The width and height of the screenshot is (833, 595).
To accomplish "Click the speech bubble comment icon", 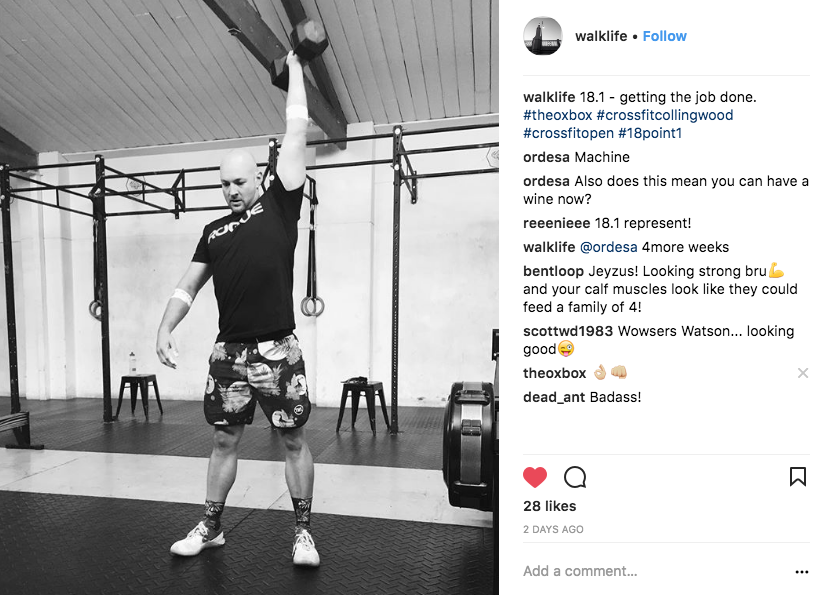I will click(575, 477).
